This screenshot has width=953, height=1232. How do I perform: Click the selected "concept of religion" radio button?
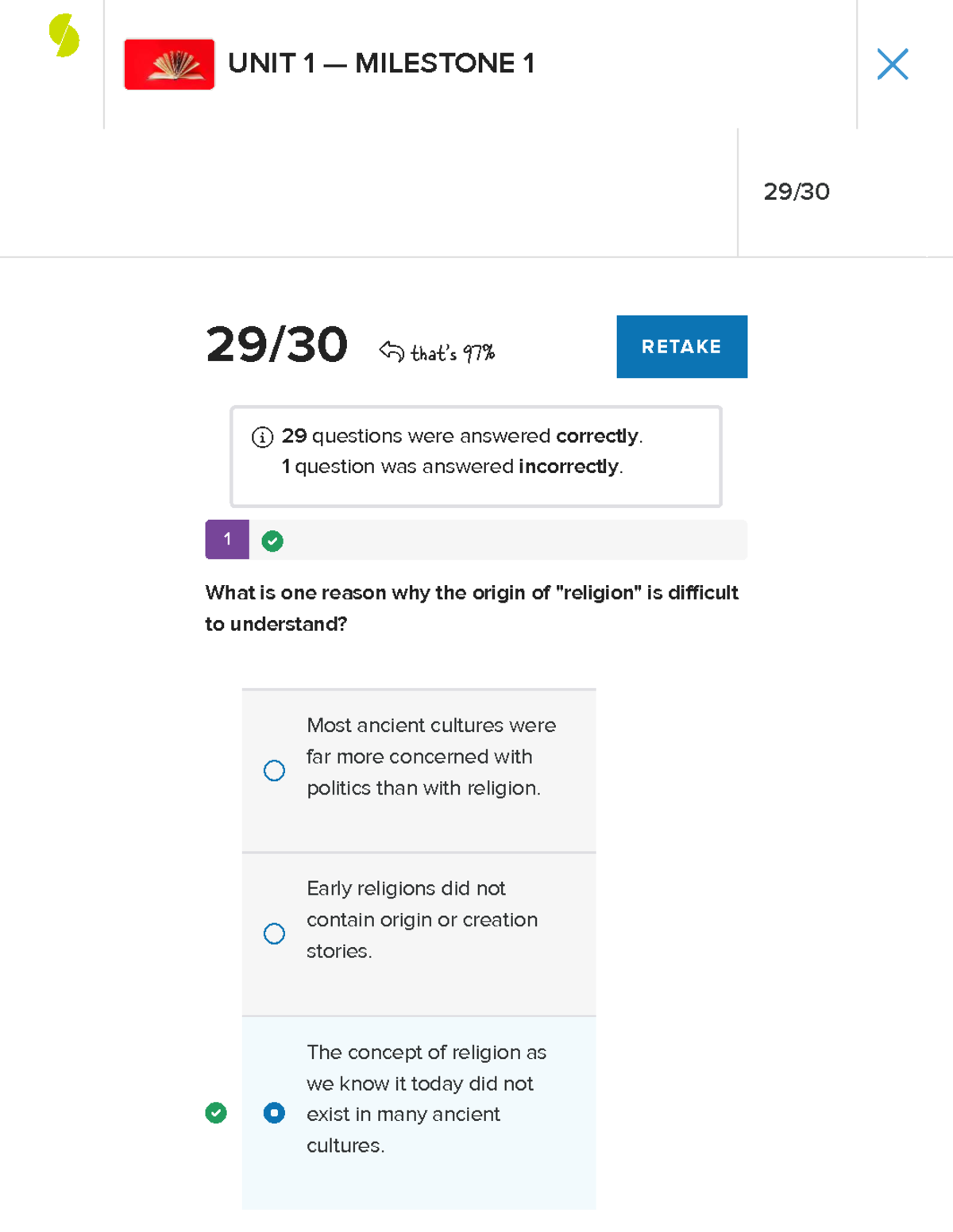coord(274,1113)
